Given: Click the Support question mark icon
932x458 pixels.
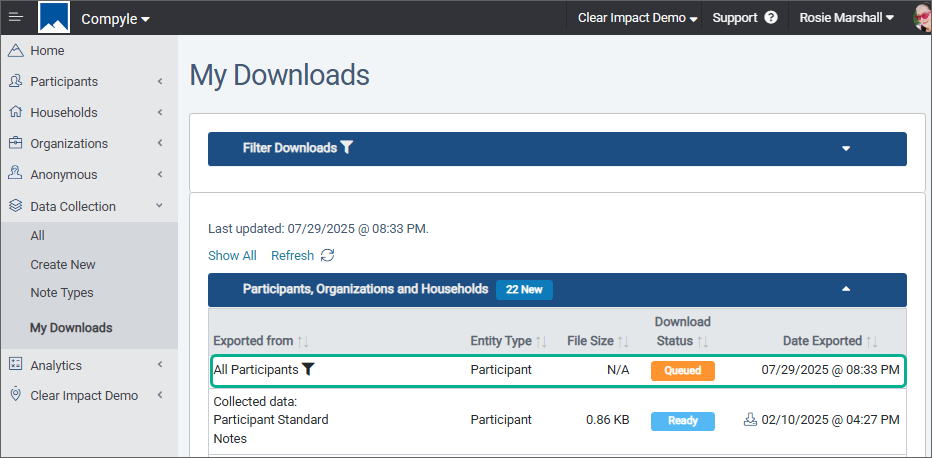Looking at the screenshot, I should point(771,18).
